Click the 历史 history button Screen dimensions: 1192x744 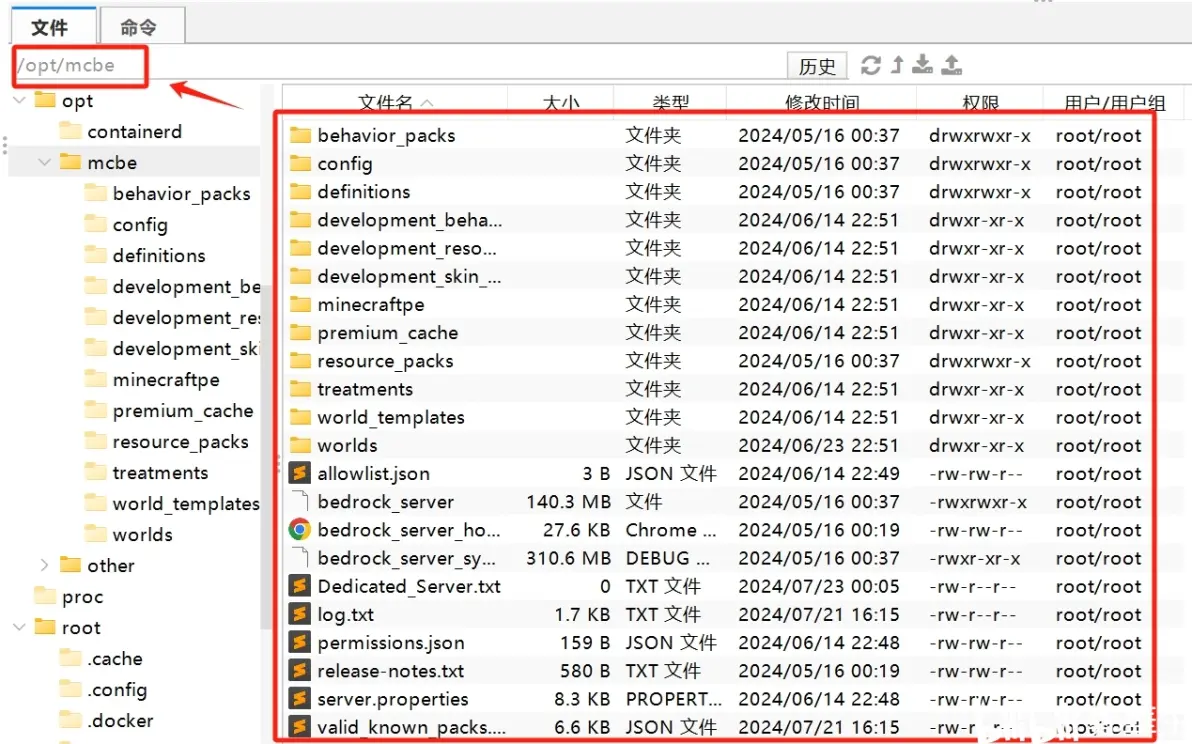(817, 66)
